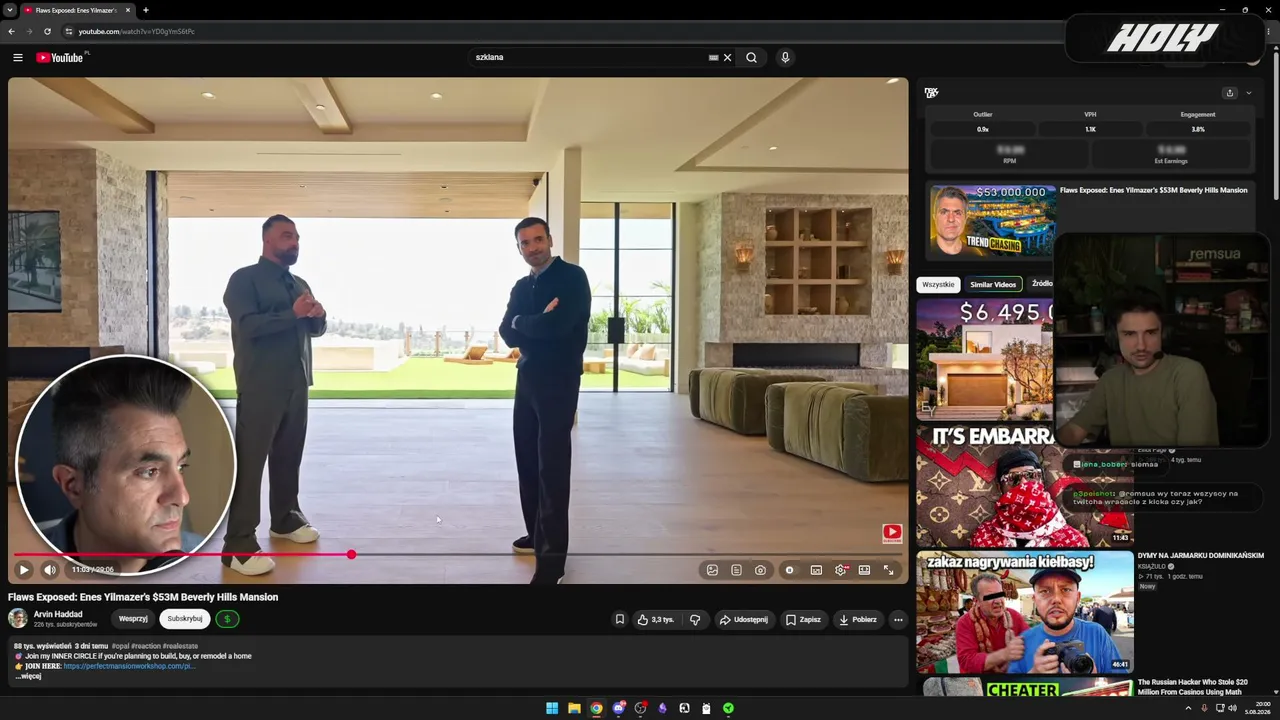Viewport: 1280px width, 720px height.
Task: Switch to theater mode
Action: coord(864,570)
